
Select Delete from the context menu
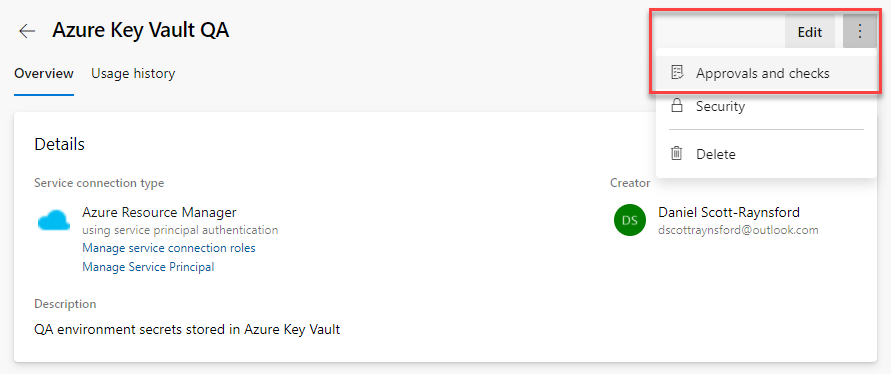click(x=765, y=154)
